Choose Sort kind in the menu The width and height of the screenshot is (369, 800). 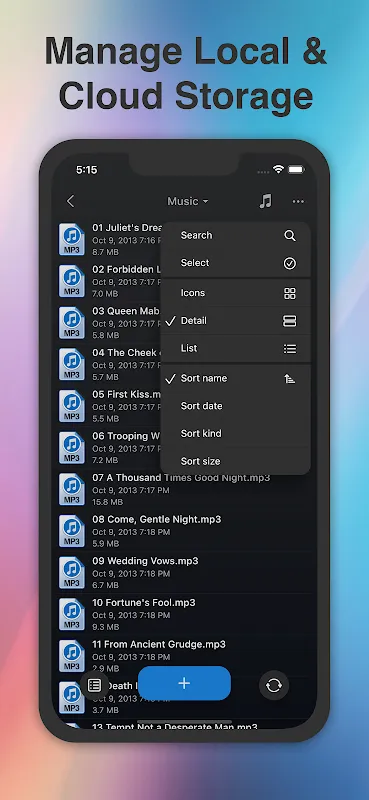[235, 434]
